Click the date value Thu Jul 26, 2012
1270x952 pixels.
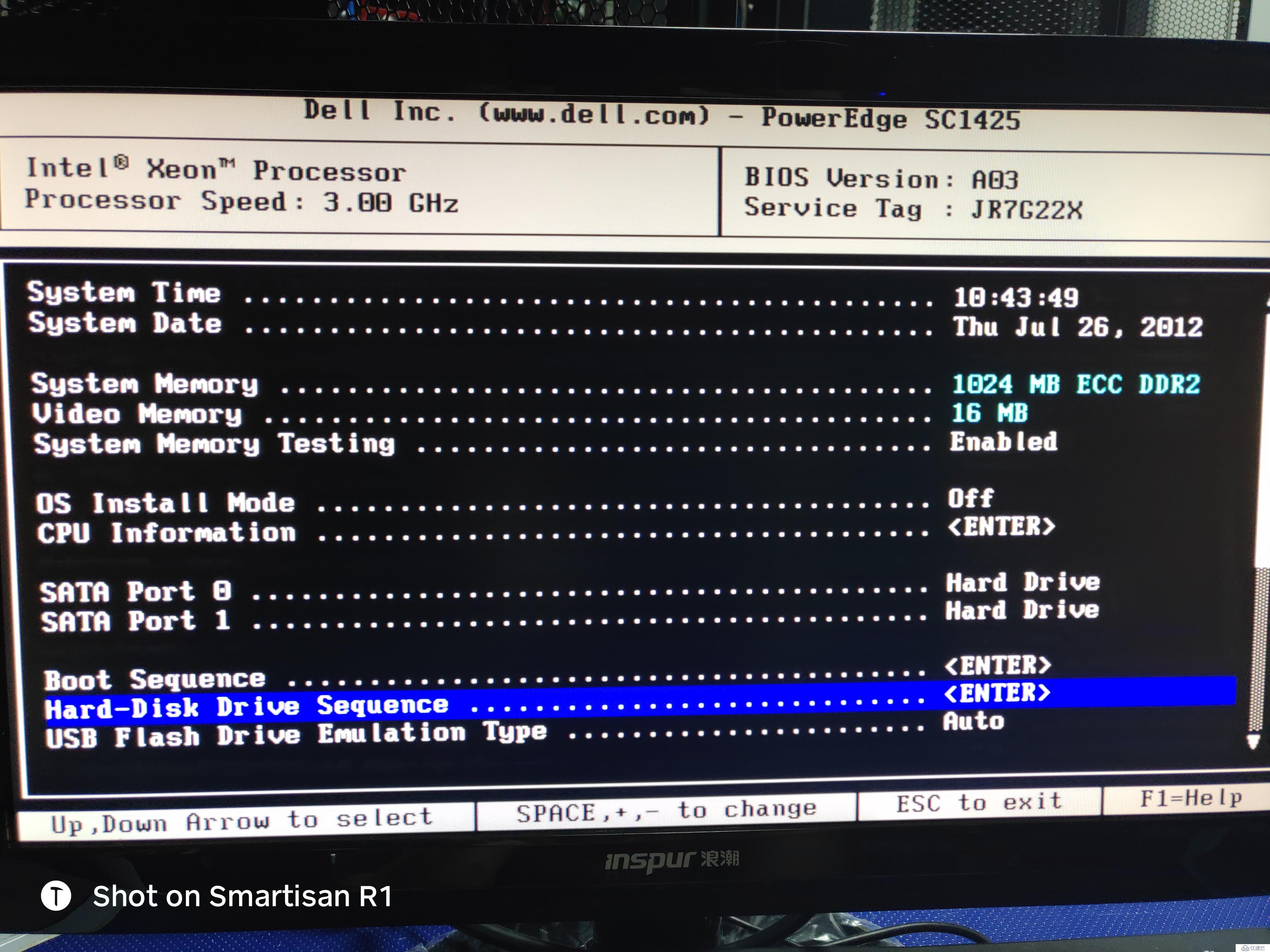point(1078,327)
